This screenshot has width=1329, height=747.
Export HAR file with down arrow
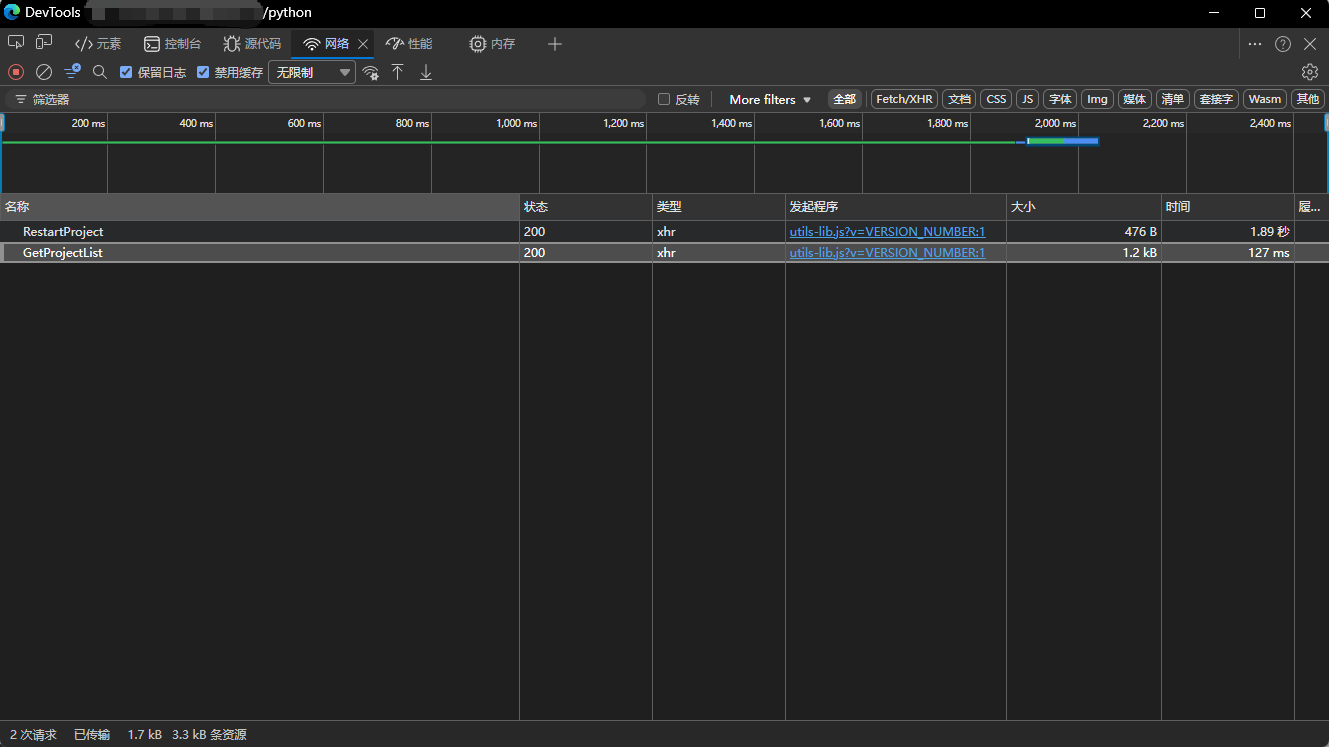(x=426, y=72)
